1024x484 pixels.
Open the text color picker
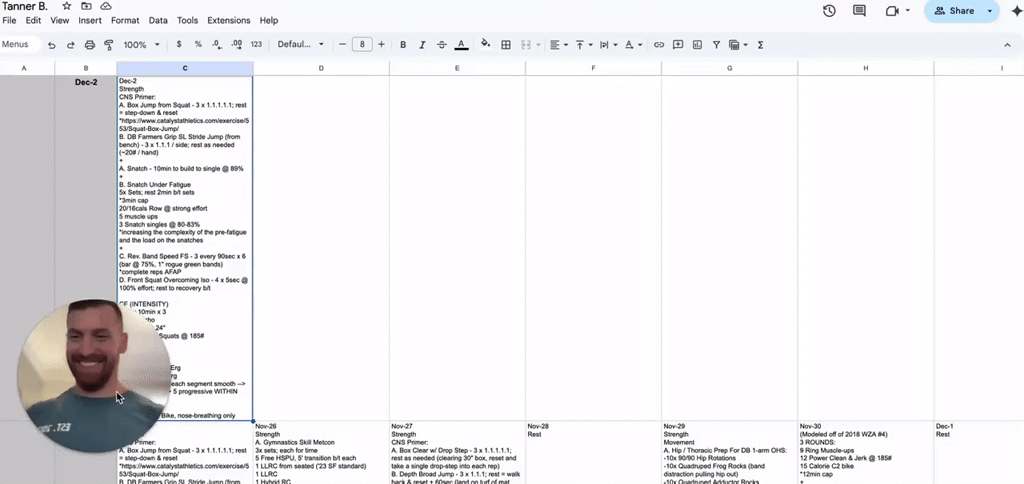pyautogui.click(x=461, y=44)
